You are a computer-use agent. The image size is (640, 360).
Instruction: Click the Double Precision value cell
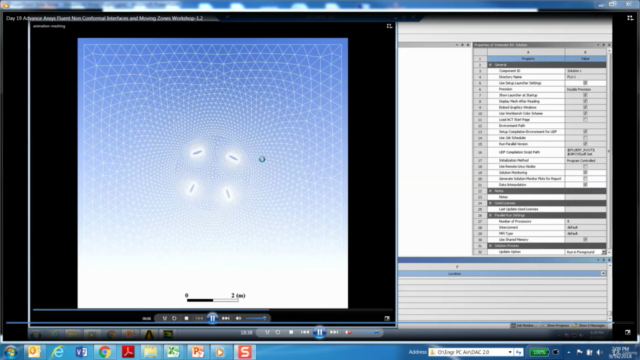(585, 89)
